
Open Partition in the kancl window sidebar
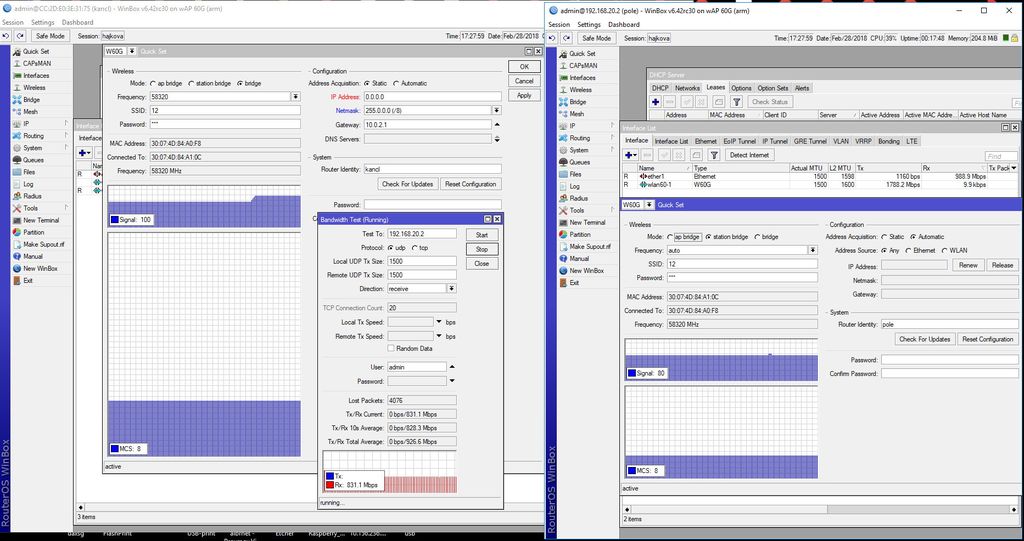[x=33, y=232]
